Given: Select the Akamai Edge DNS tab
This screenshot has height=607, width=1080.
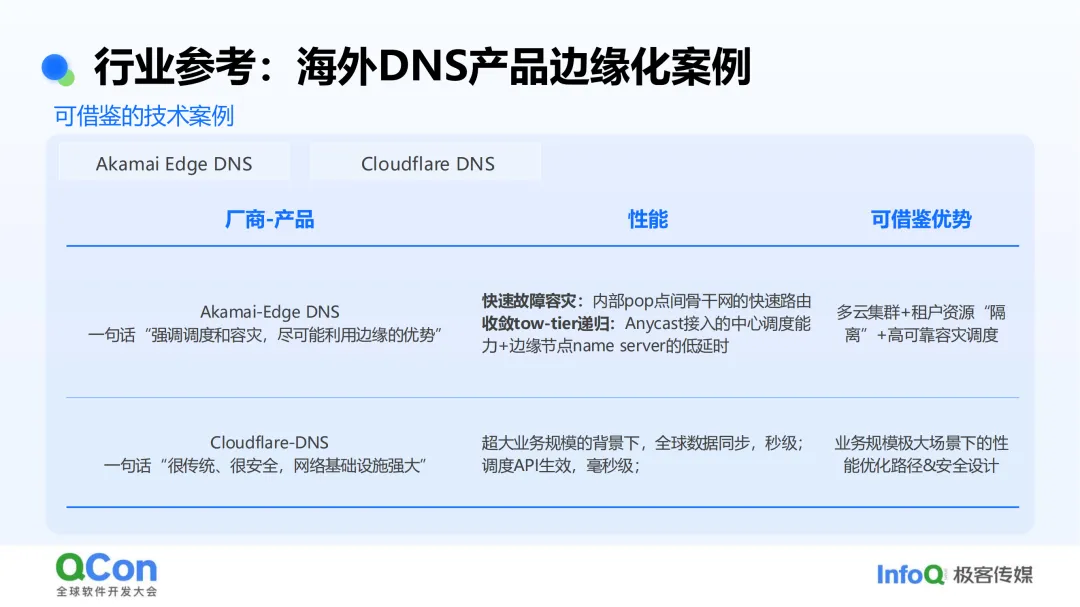Looking at the screenshot, I should point(174,163).
